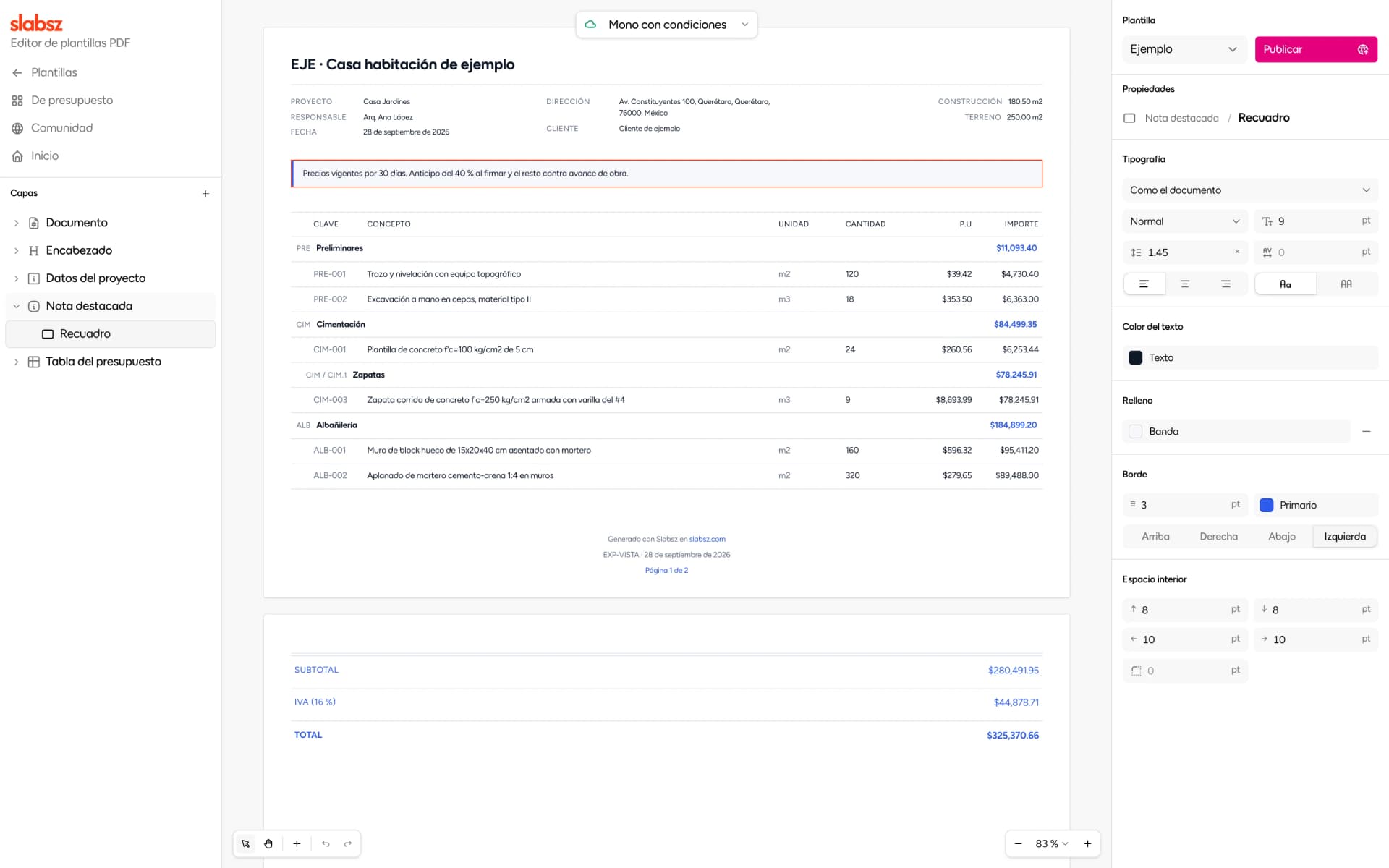
Task: Align text to center
Action: (x=1185, y=284)
